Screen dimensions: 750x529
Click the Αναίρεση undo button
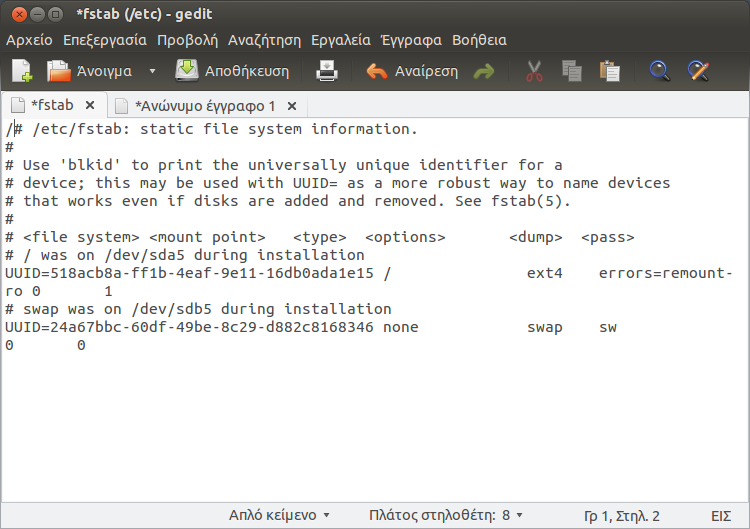(x=412, y=71)
